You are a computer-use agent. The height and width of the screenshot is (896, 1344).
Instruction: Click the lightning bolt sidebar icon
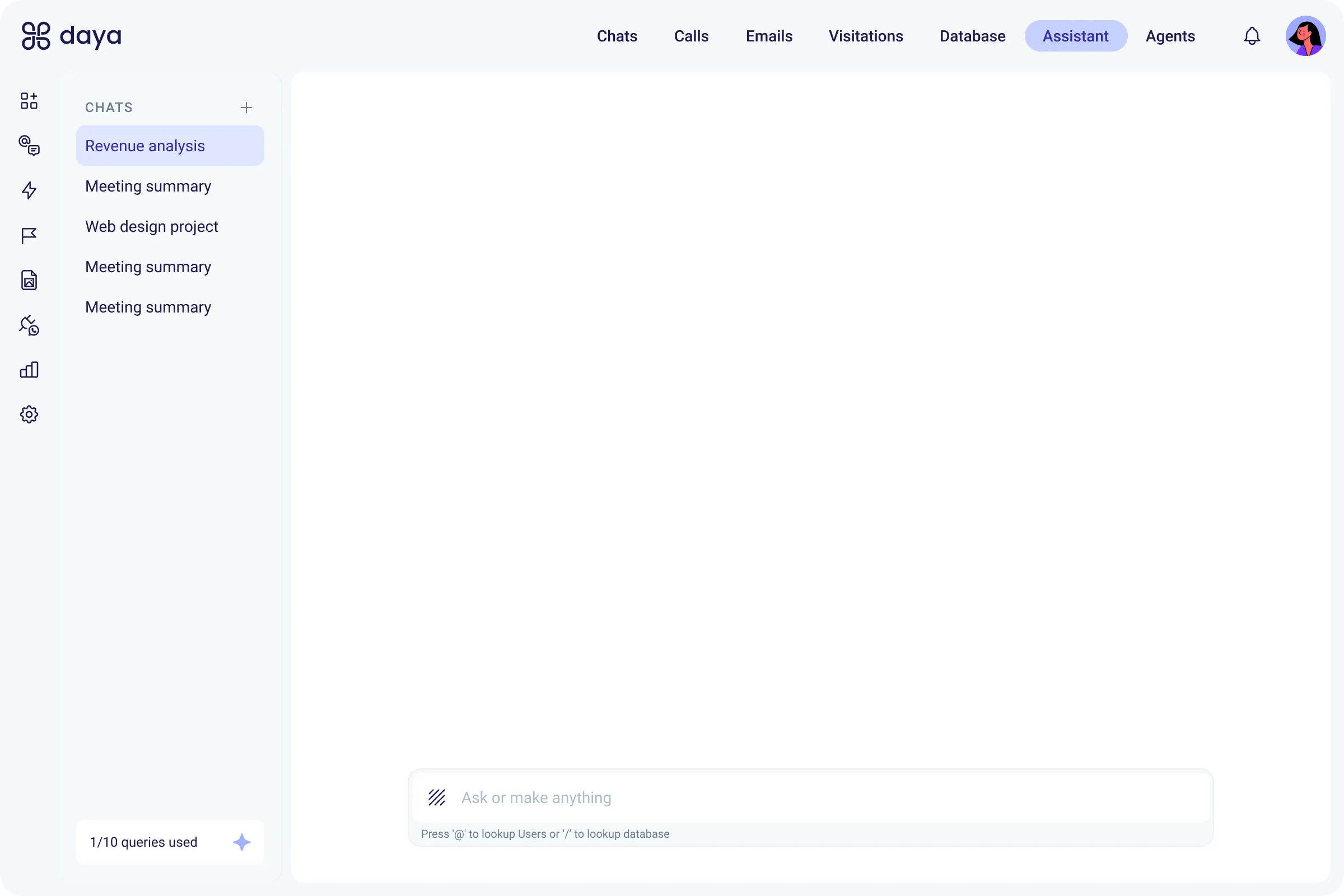[29, 190]
